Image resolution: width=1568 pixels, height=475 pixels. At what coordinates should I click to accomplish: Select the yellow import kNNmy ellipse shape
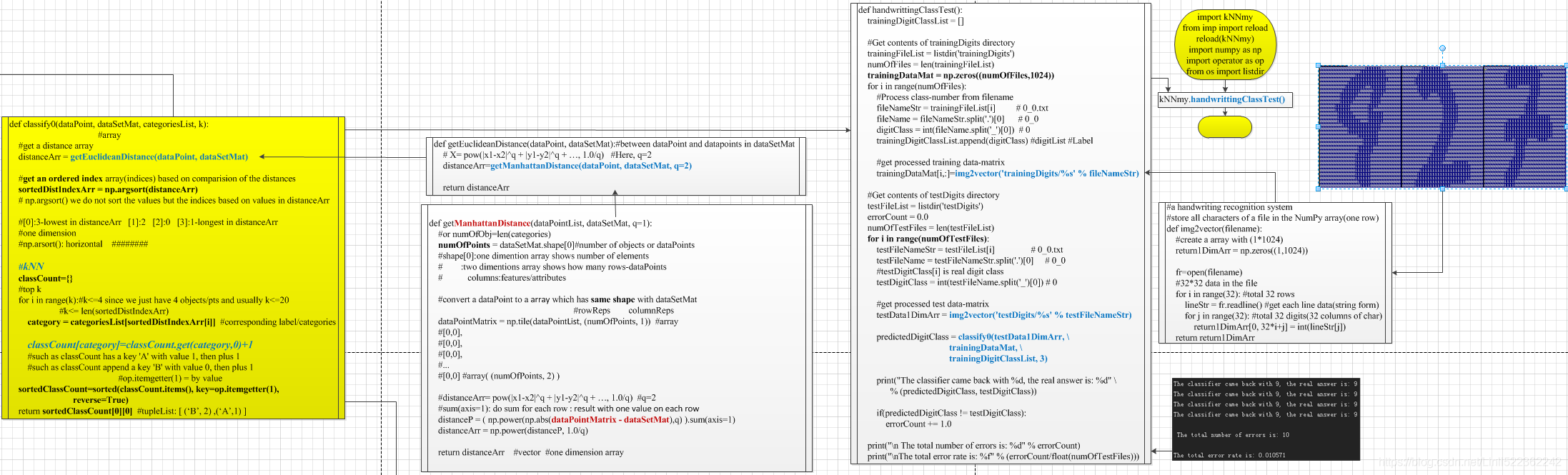(1225, 44)
